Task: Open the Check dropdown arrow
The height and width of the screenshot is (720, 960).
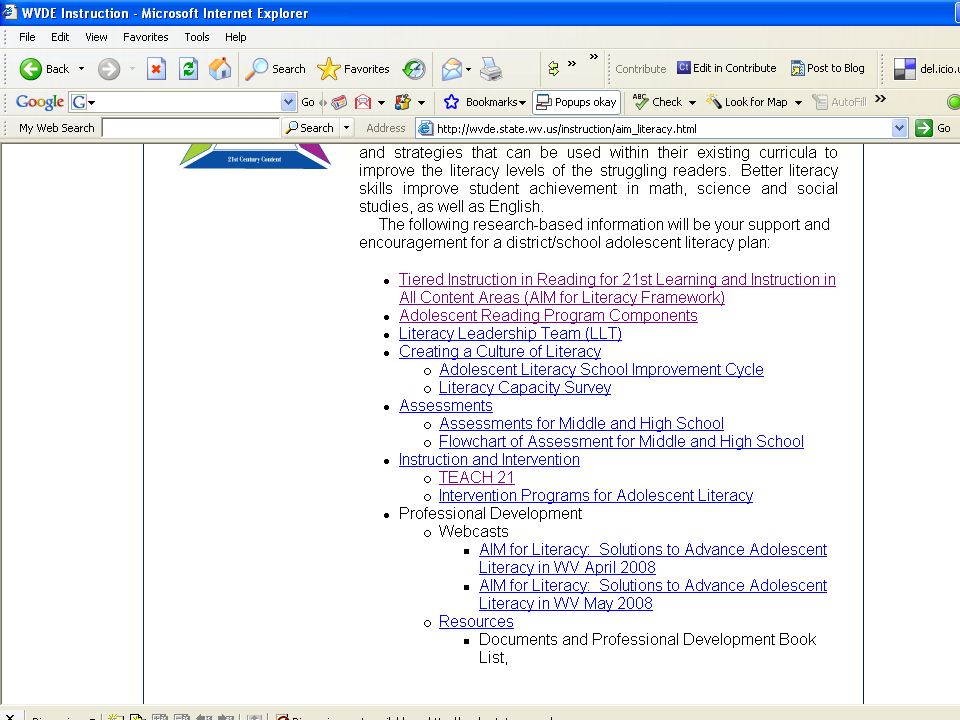Action: pyautogui.click(x=692, y=103)
